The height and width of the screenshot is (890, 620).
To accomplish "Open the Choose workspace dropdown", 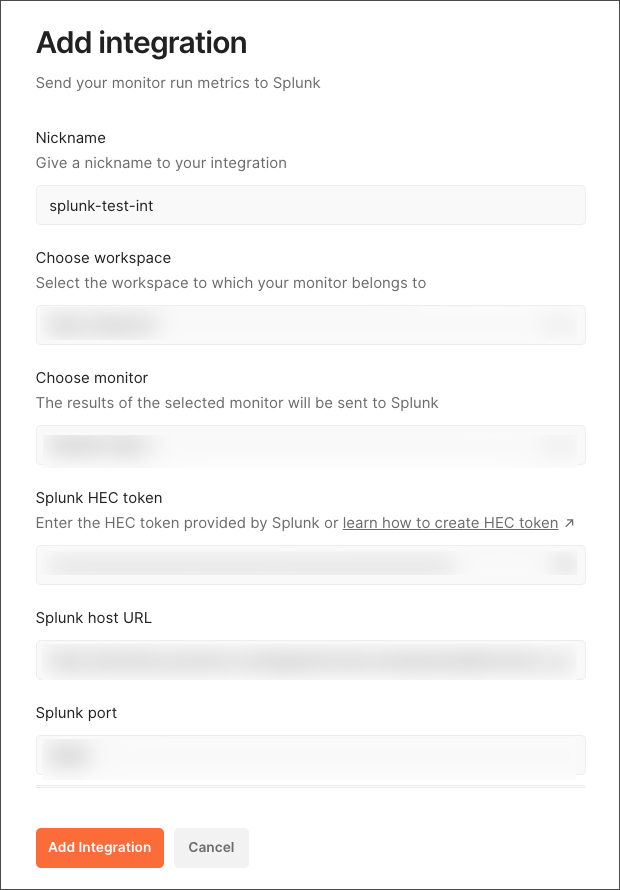I will (311, 325).
